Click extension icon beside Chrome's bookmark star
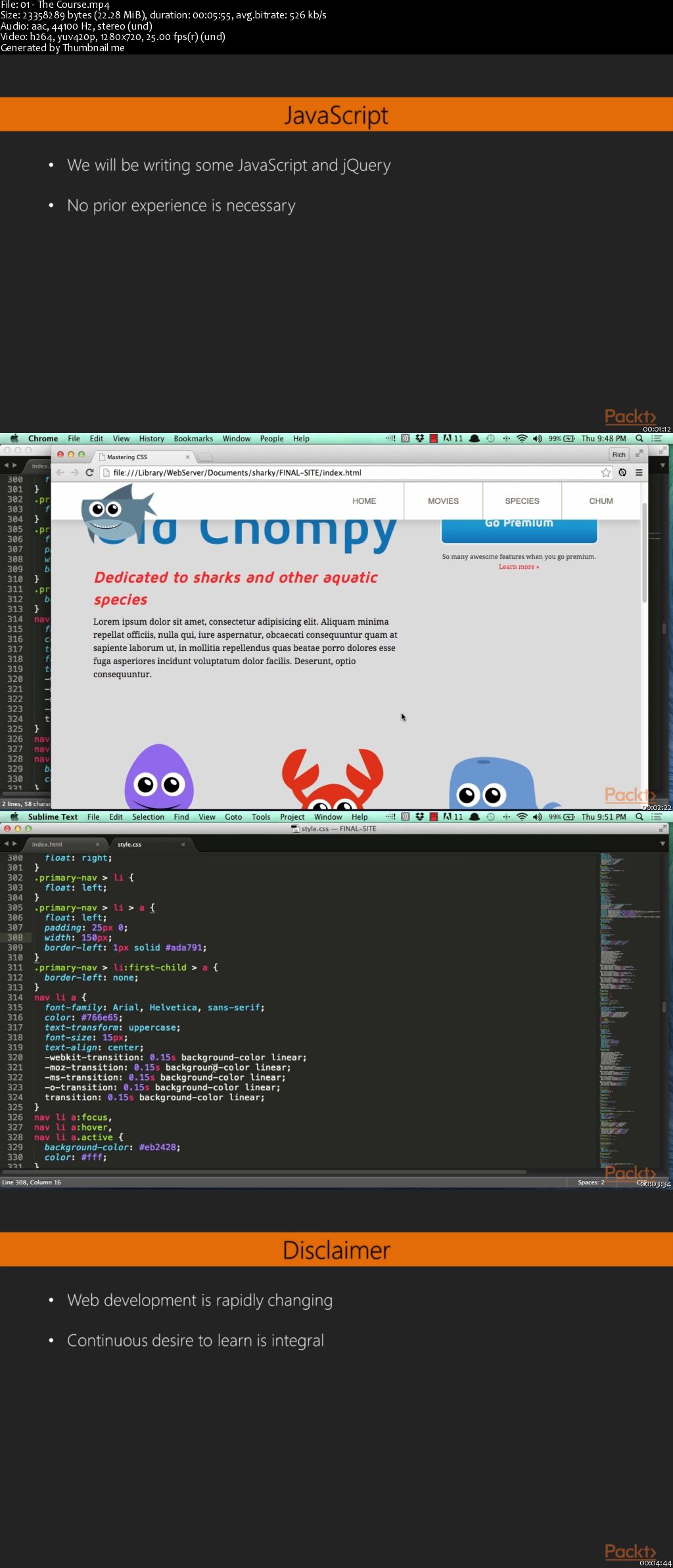The image size is (673, 1568). (x=622, y=472)
